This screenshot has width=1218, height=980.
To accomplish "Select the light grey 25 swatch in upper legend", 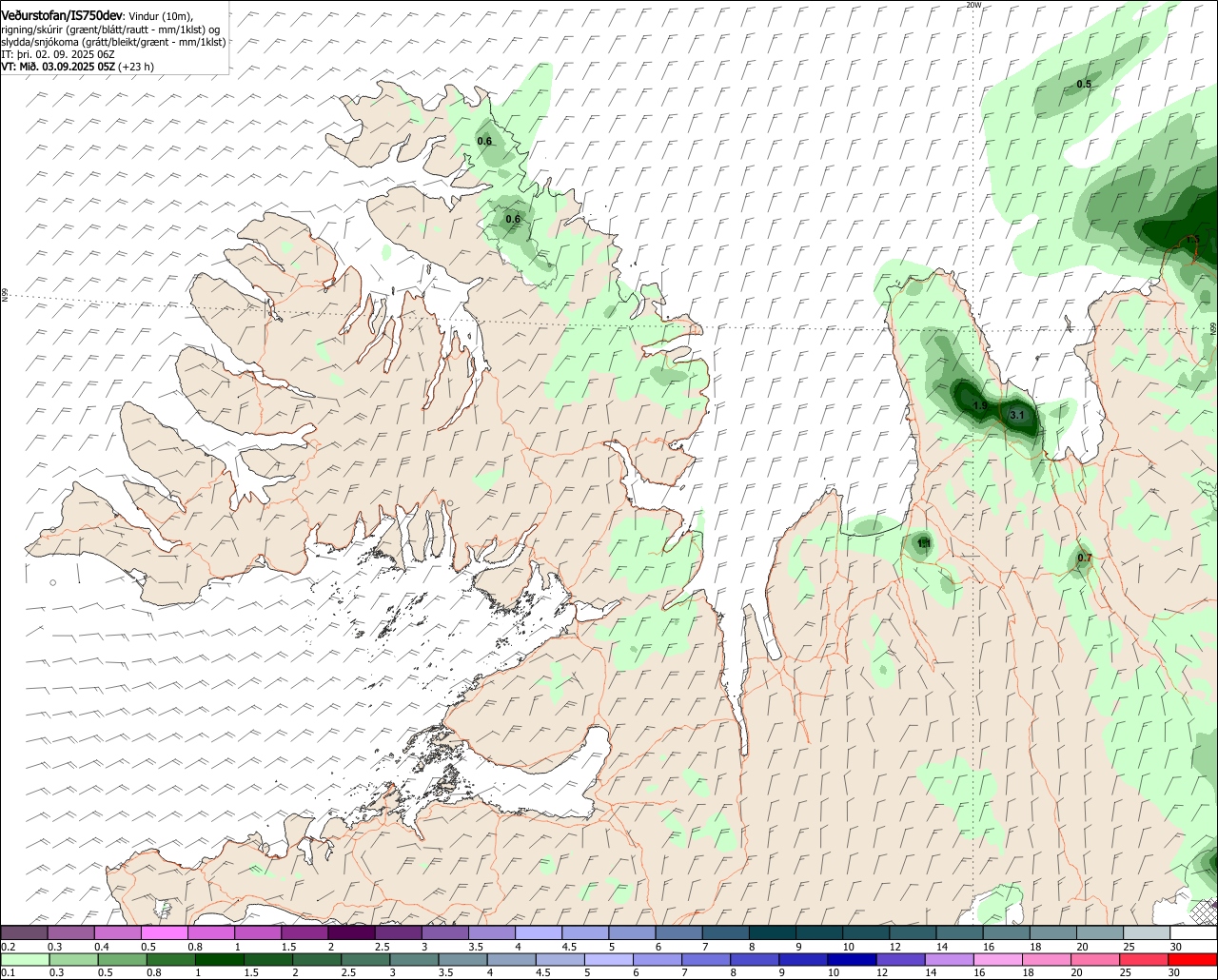I will pos(1147,932).
